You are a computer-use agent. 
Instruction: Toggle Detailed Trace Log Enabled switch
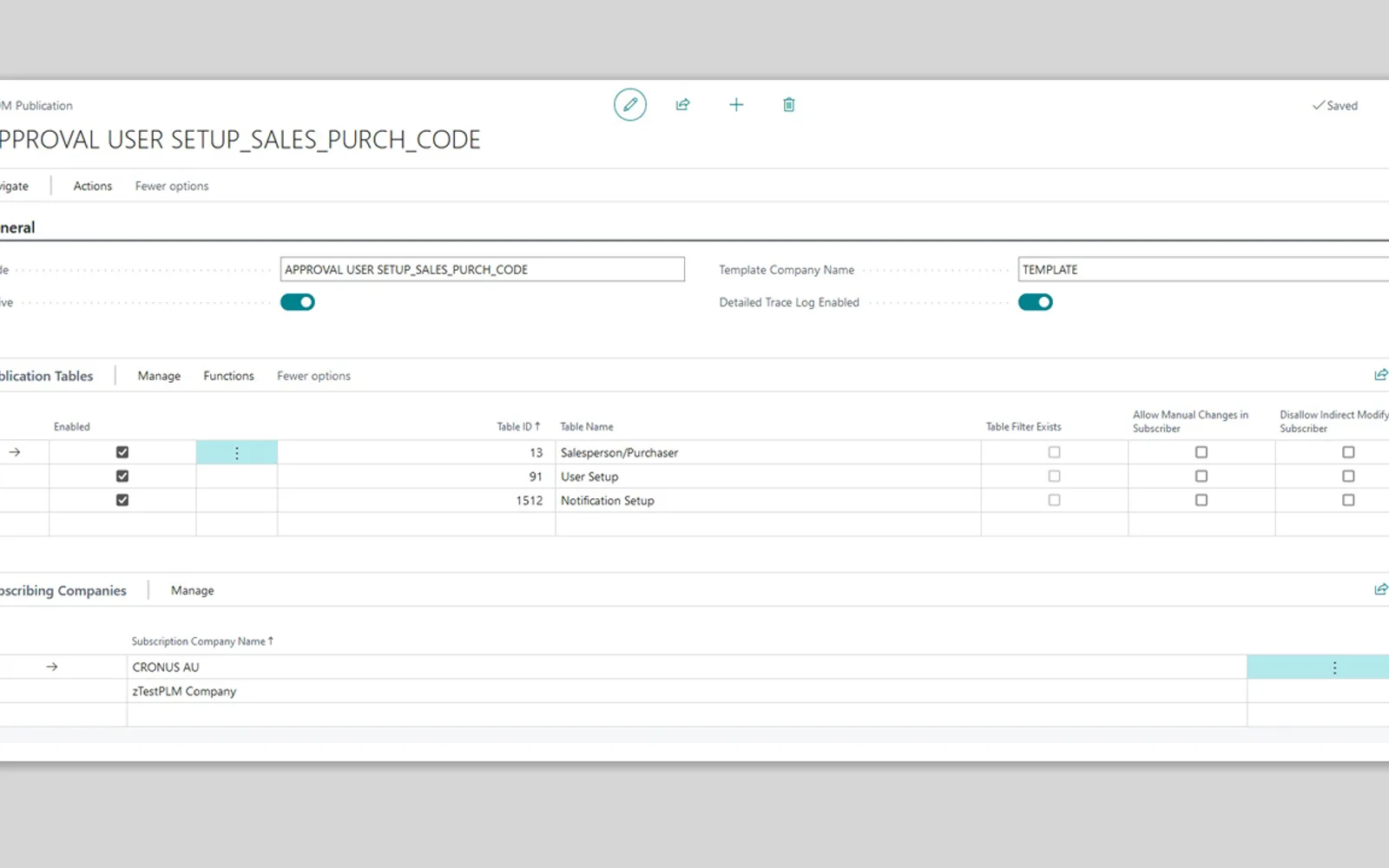(x=1036, y=302)
